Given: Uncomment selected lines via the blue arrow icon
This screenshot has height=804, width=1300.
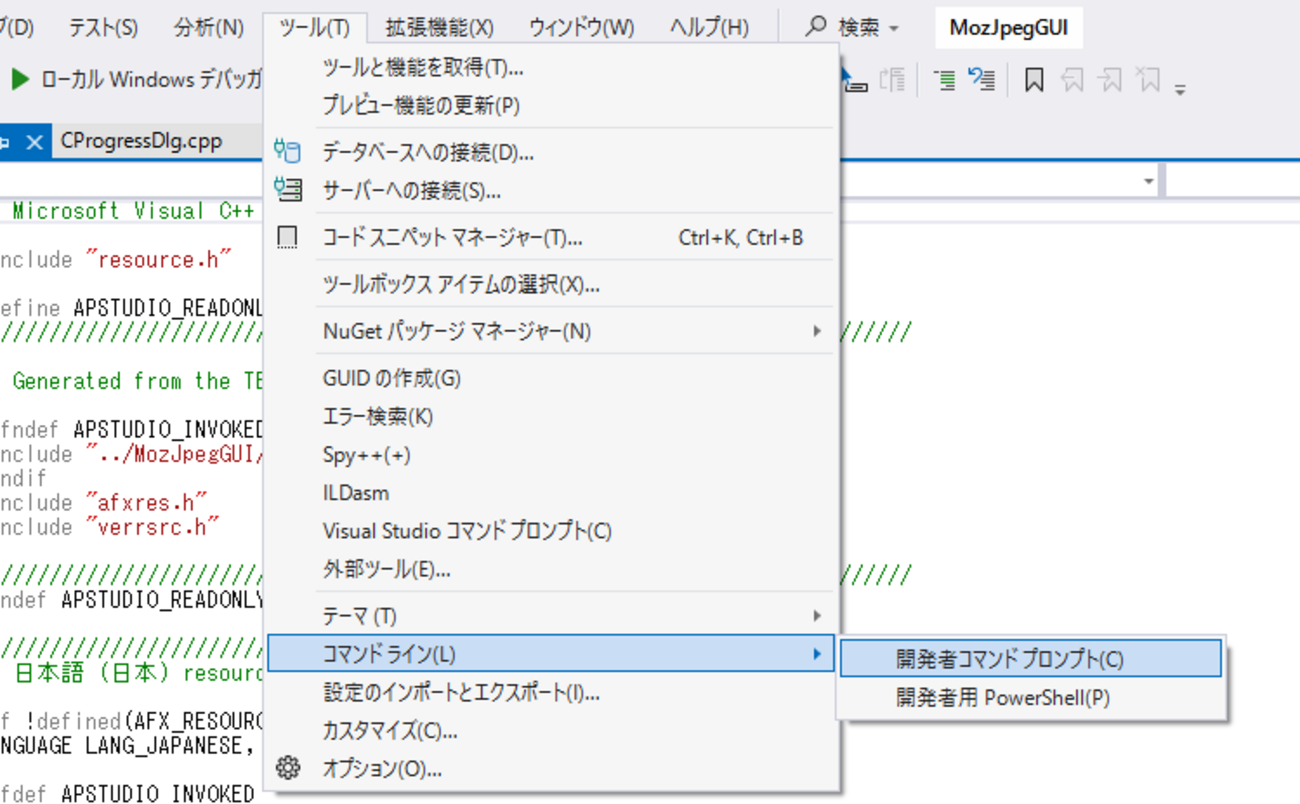Looking at the screenshot, I should 982,79.
